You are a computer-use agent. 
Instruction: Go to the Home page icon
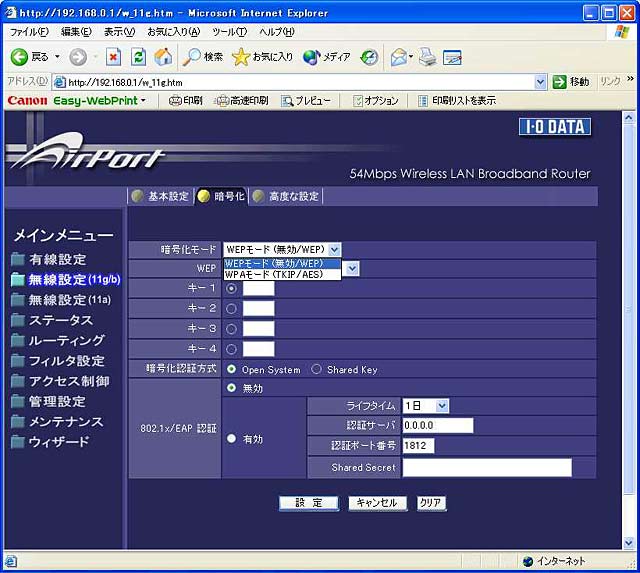163,57
